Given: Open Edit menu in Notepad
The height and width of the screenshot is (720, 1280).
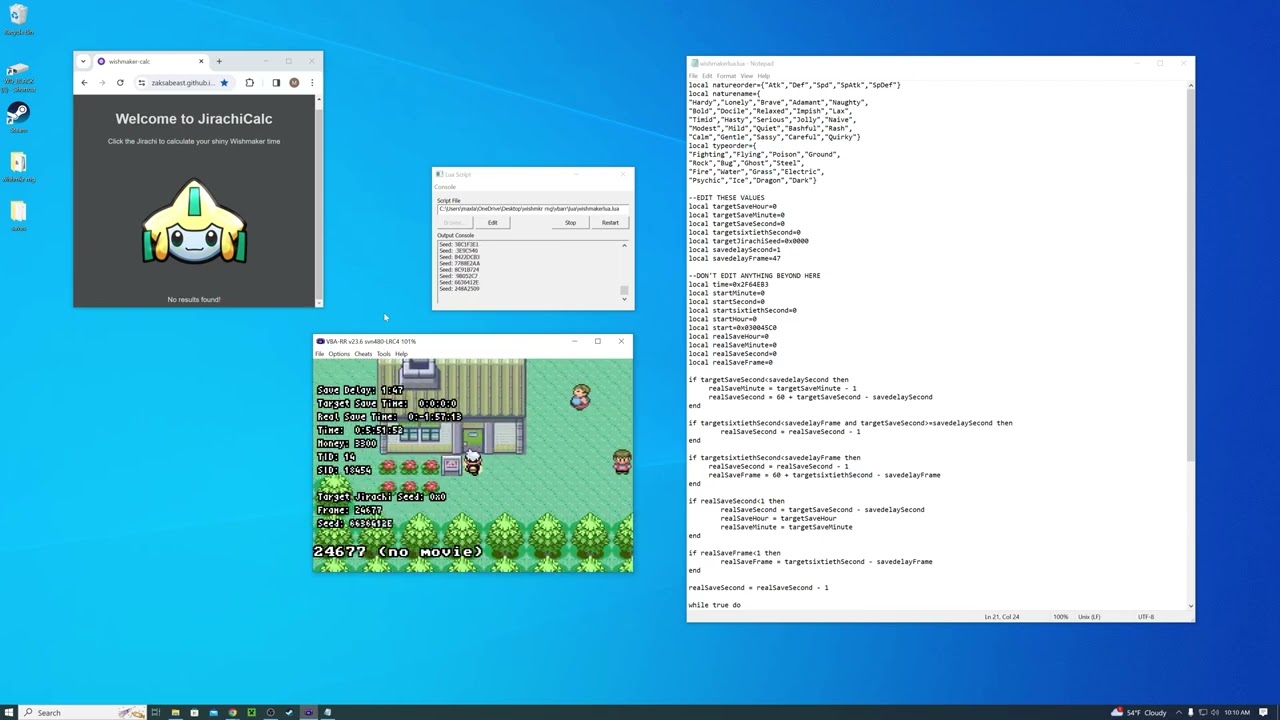Looking at the screenshot, I should coord(707,76).
